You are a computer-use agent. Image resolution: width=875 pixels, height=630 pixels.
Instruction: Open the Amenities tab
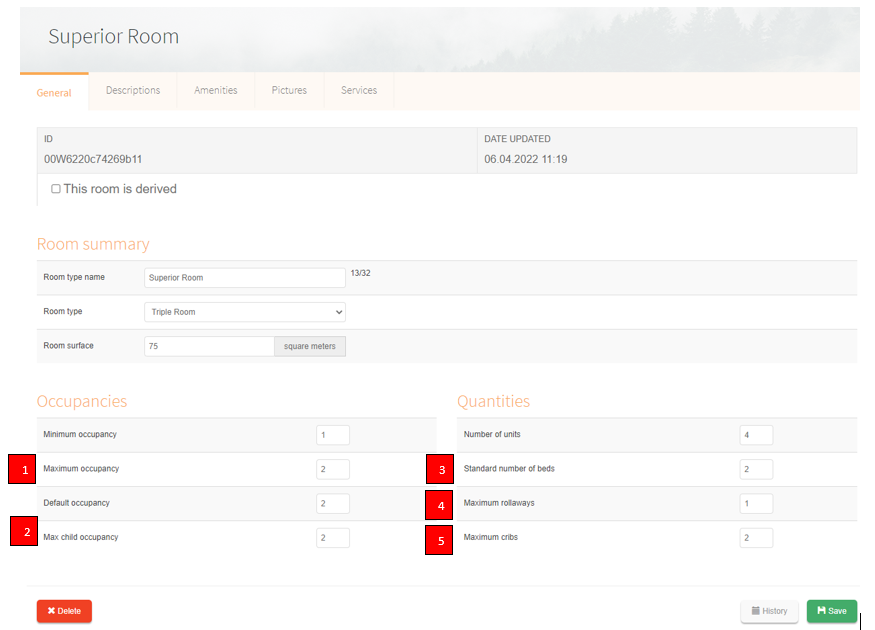point(215,90)
